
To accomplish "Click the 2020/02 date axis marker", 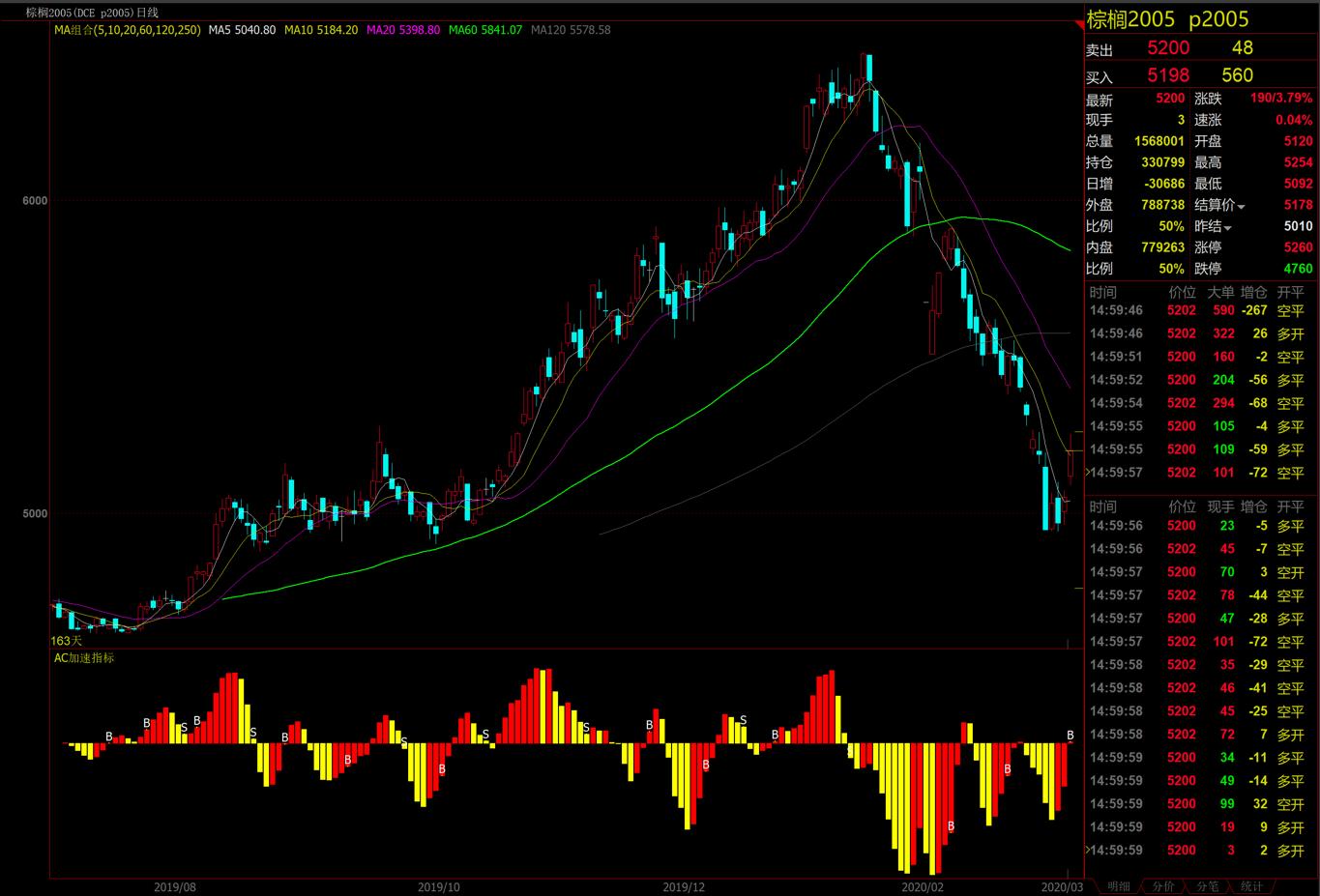I will [x=922, y=886].
